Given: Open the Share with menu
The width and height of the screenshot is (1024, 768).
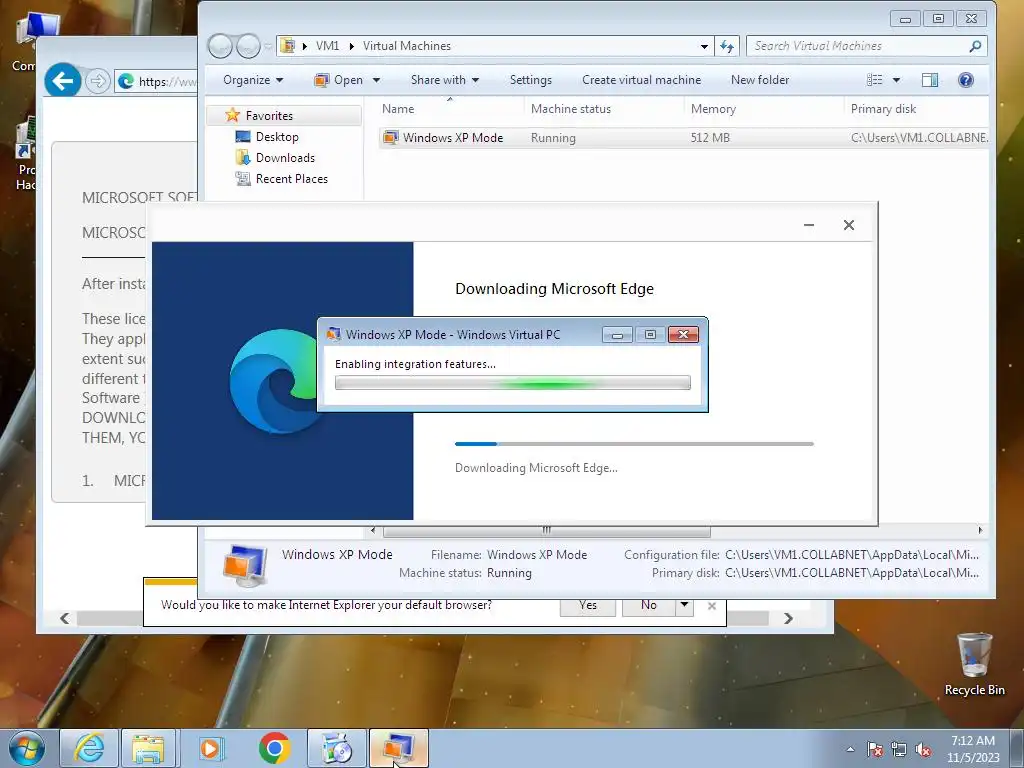Looking at the screenshot, I should click(x=445, y=80).
